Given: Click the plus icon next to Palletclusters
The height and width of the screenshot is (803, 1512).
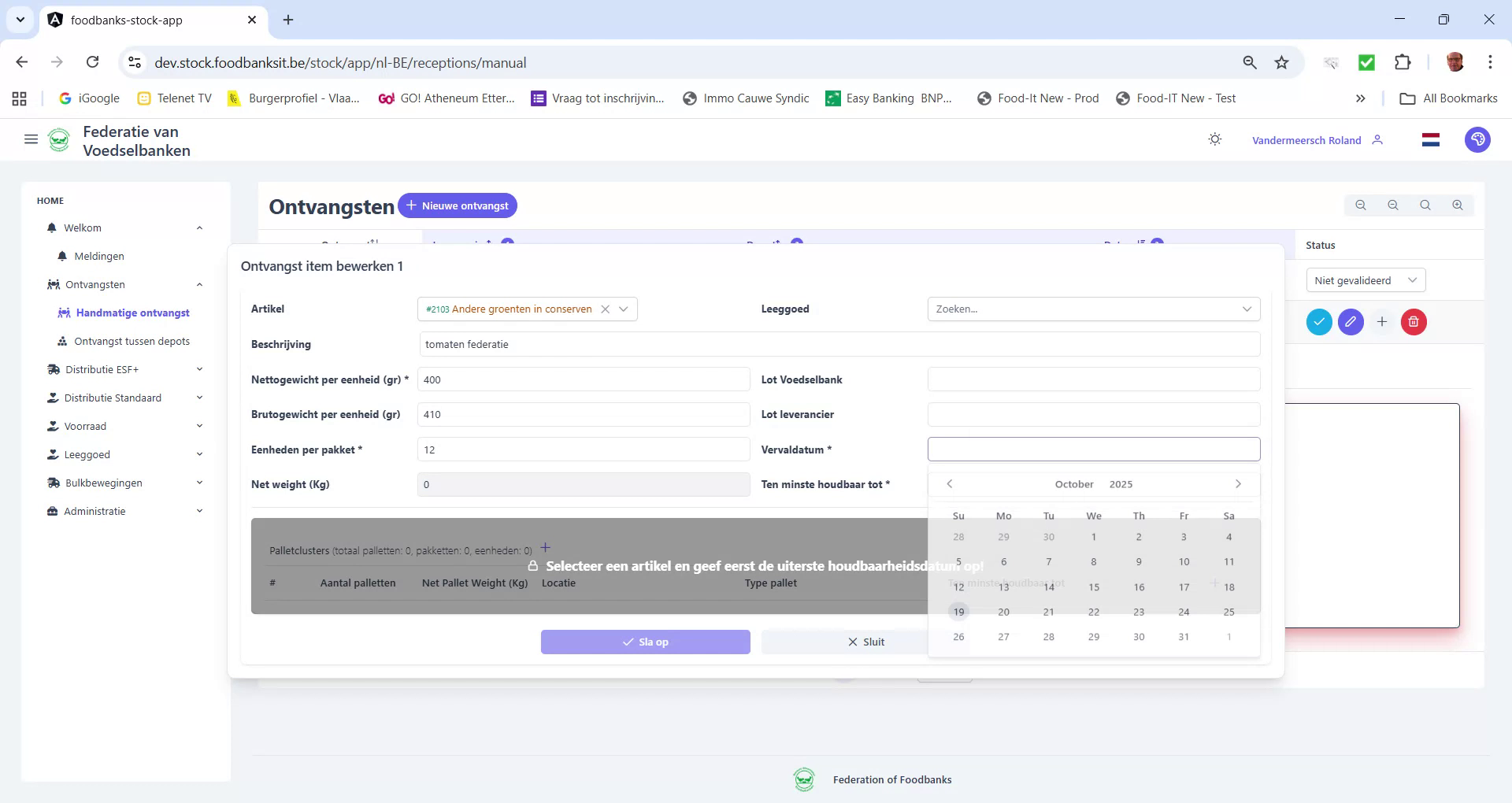Looking at the screenshot, I should click(x=546, y=547).
